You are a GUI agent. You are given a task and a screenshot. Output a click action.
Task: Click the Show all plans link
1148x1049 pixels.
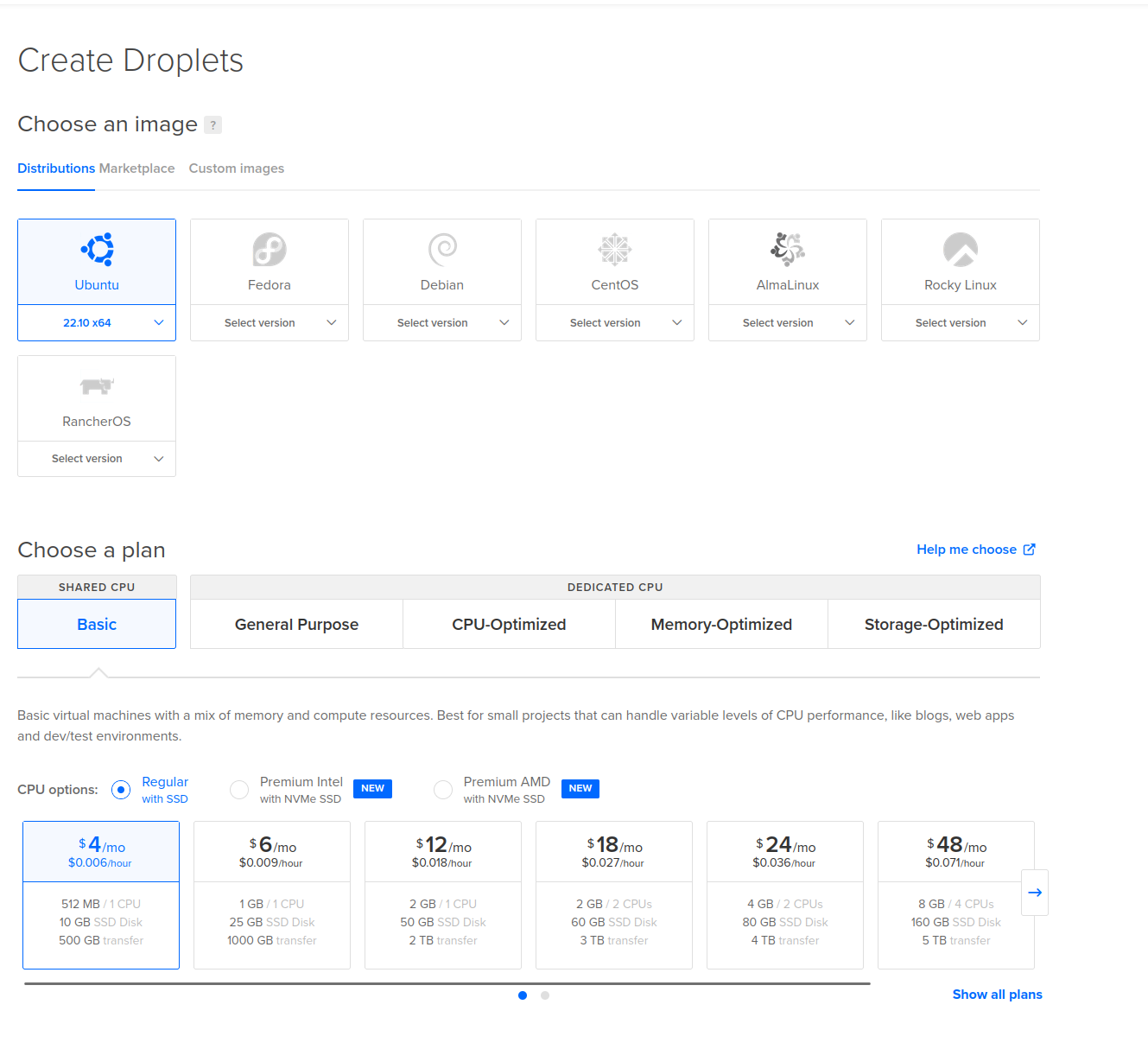997,995
